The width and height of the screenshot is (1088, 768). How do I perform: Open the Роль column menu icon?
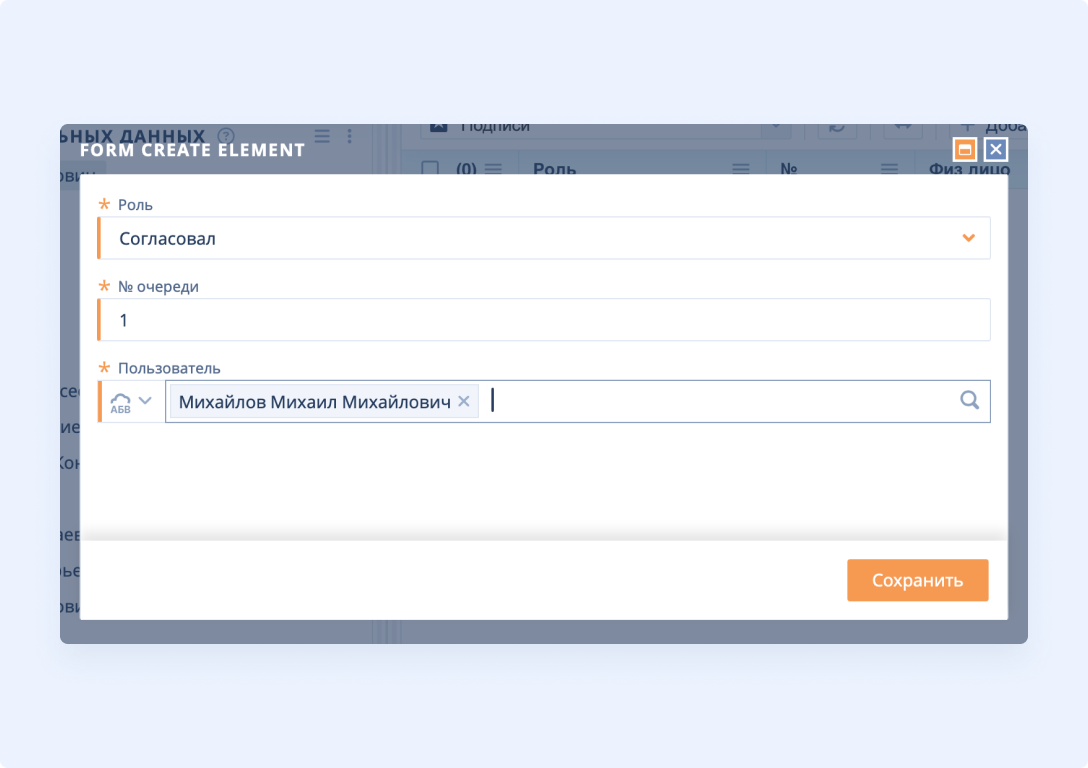740,169
